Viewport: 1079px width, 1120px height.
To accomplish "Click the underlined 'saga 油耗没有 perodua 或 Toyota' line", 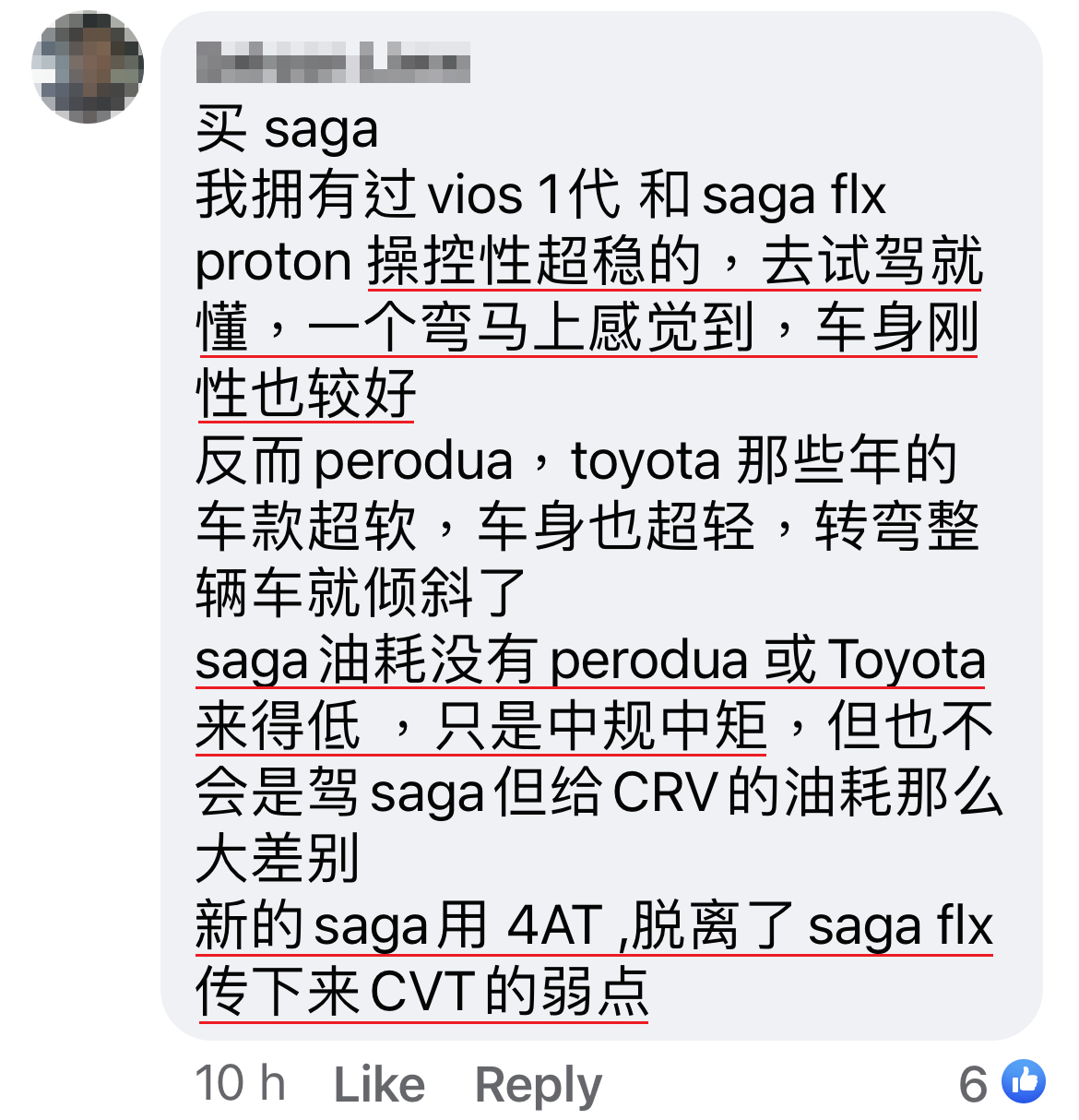I will coord(591,660).
